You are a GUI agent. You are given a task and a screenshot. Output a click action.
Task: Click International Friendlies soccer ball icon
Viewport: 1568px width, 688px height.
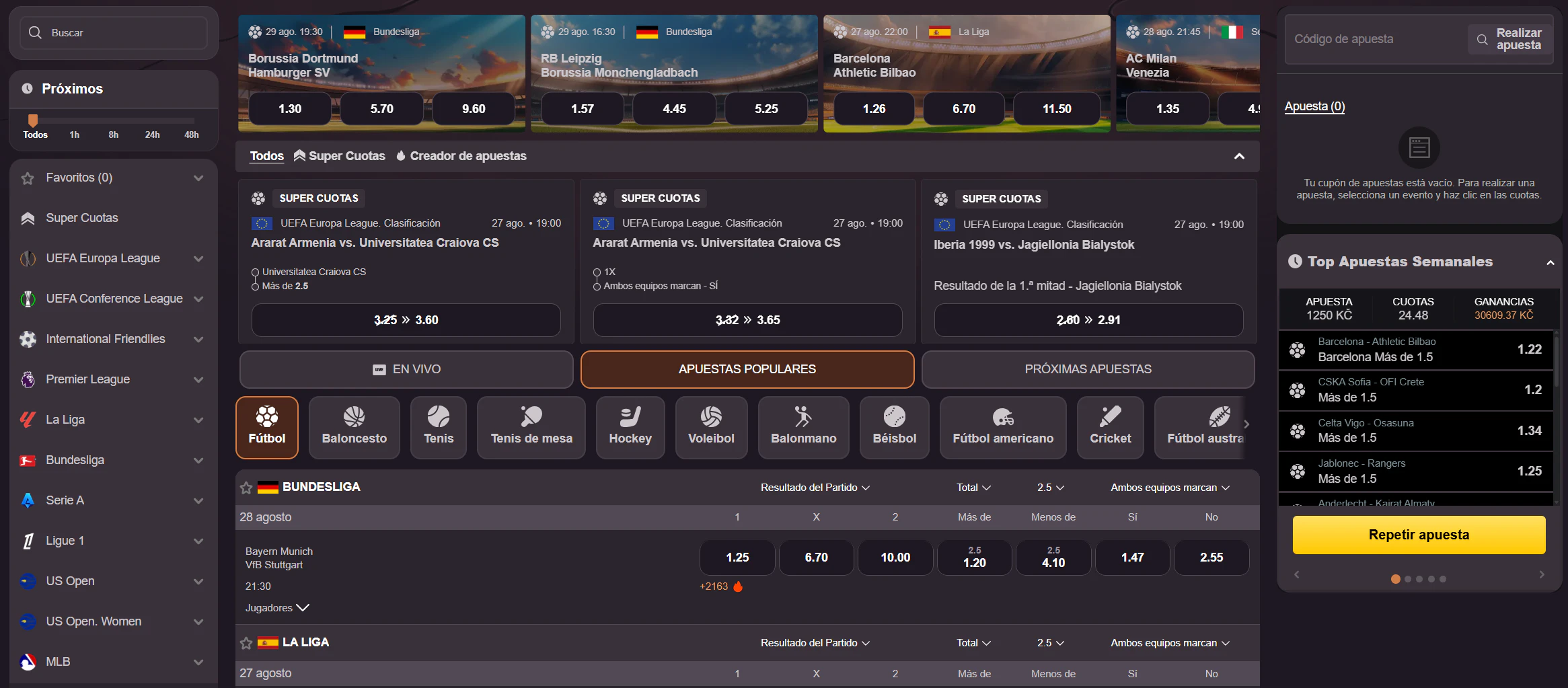pyautogui.click(x=28, y=339)
